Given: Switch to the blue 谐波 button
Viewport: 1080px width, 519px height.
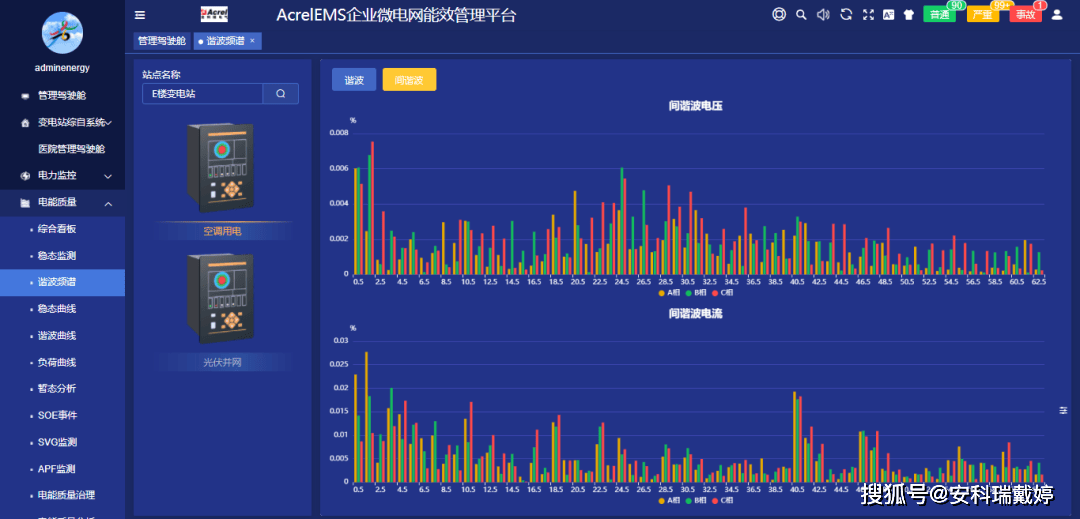Looking at the screenshot, I should [x=354, y=80].
